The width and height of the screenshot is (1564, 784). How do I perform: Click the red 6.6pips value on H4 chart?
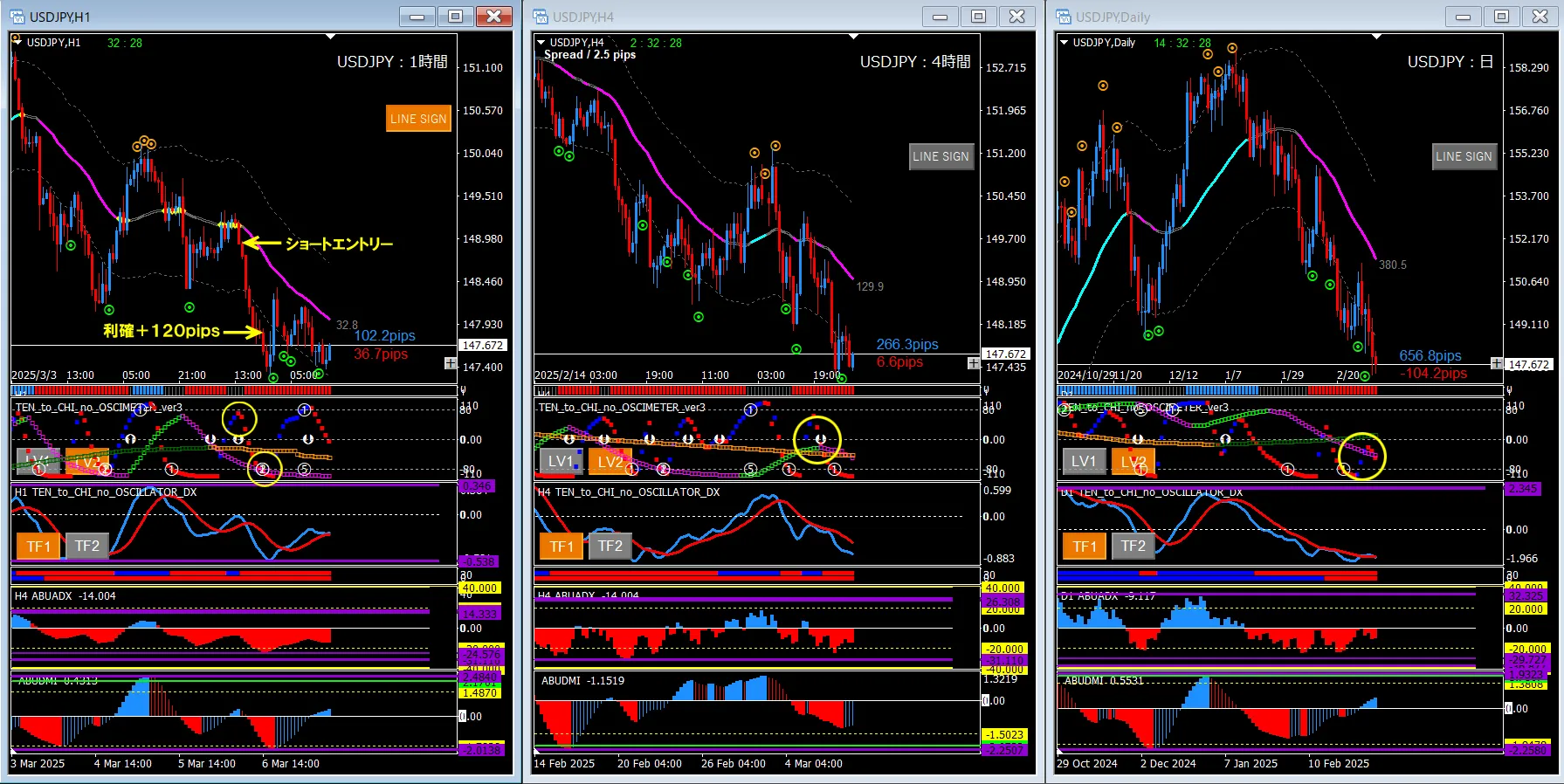(899, 362)
